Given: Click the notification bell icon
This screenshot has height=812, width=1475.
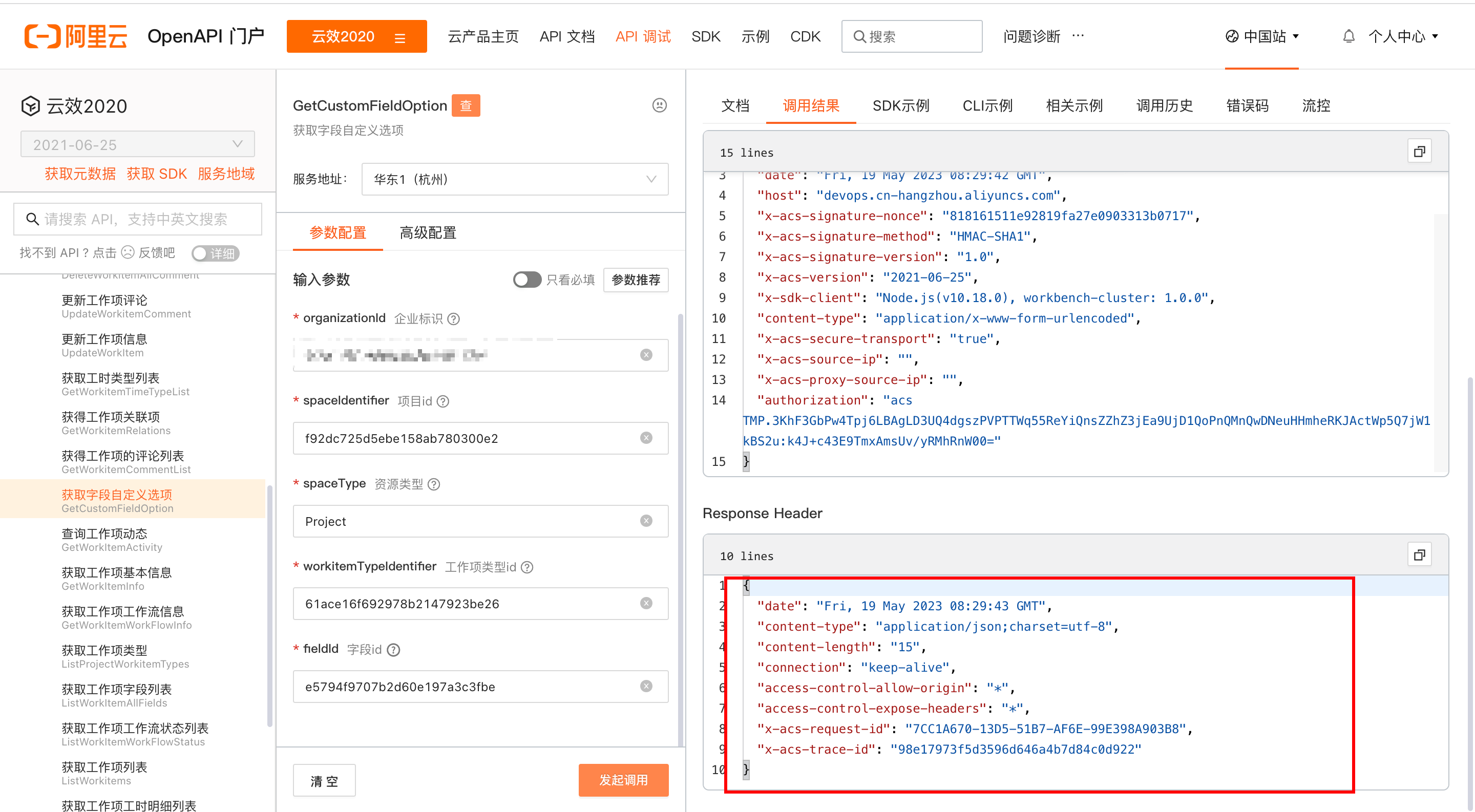Looking at the screenshot, I should [1348, 37].
